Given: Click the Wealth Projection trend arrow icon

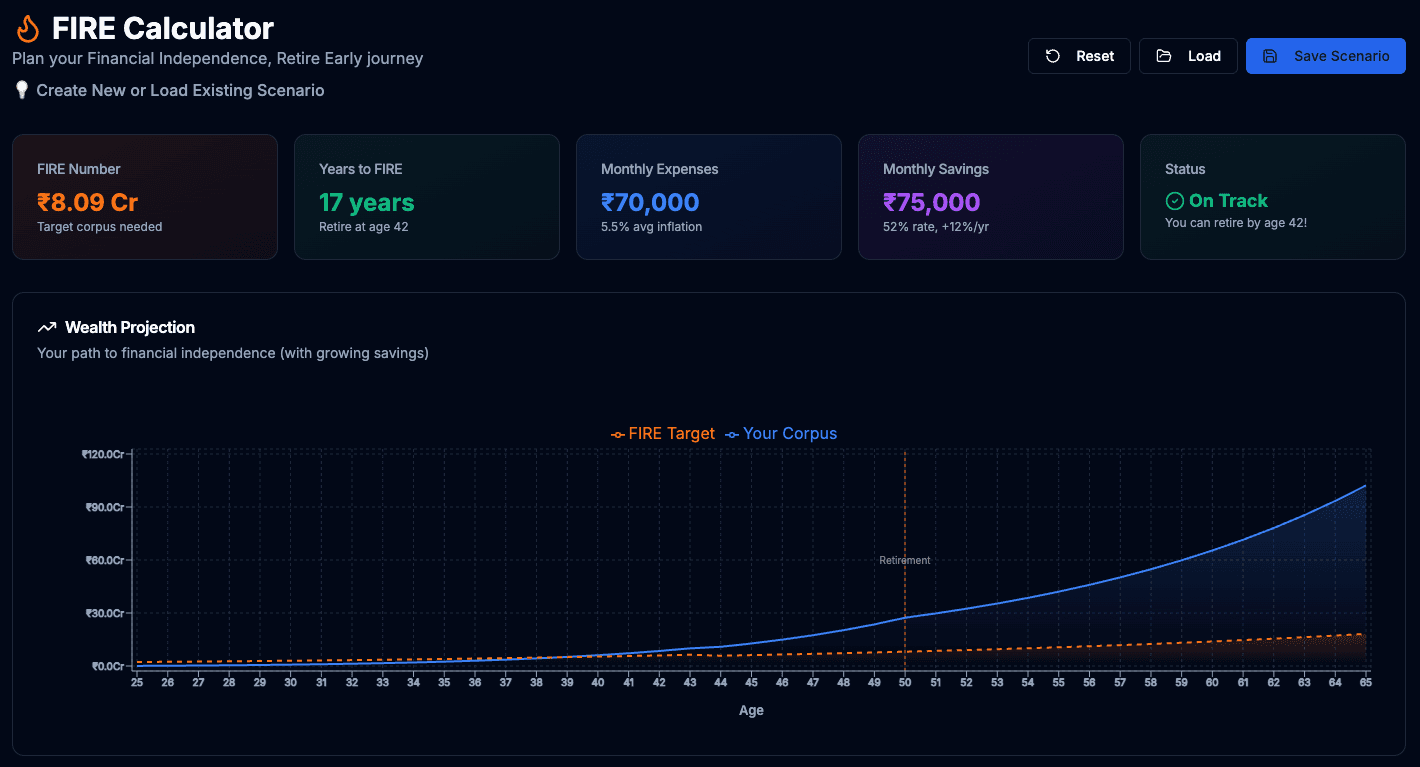Looking at the screenshot, I should point(47,327).
